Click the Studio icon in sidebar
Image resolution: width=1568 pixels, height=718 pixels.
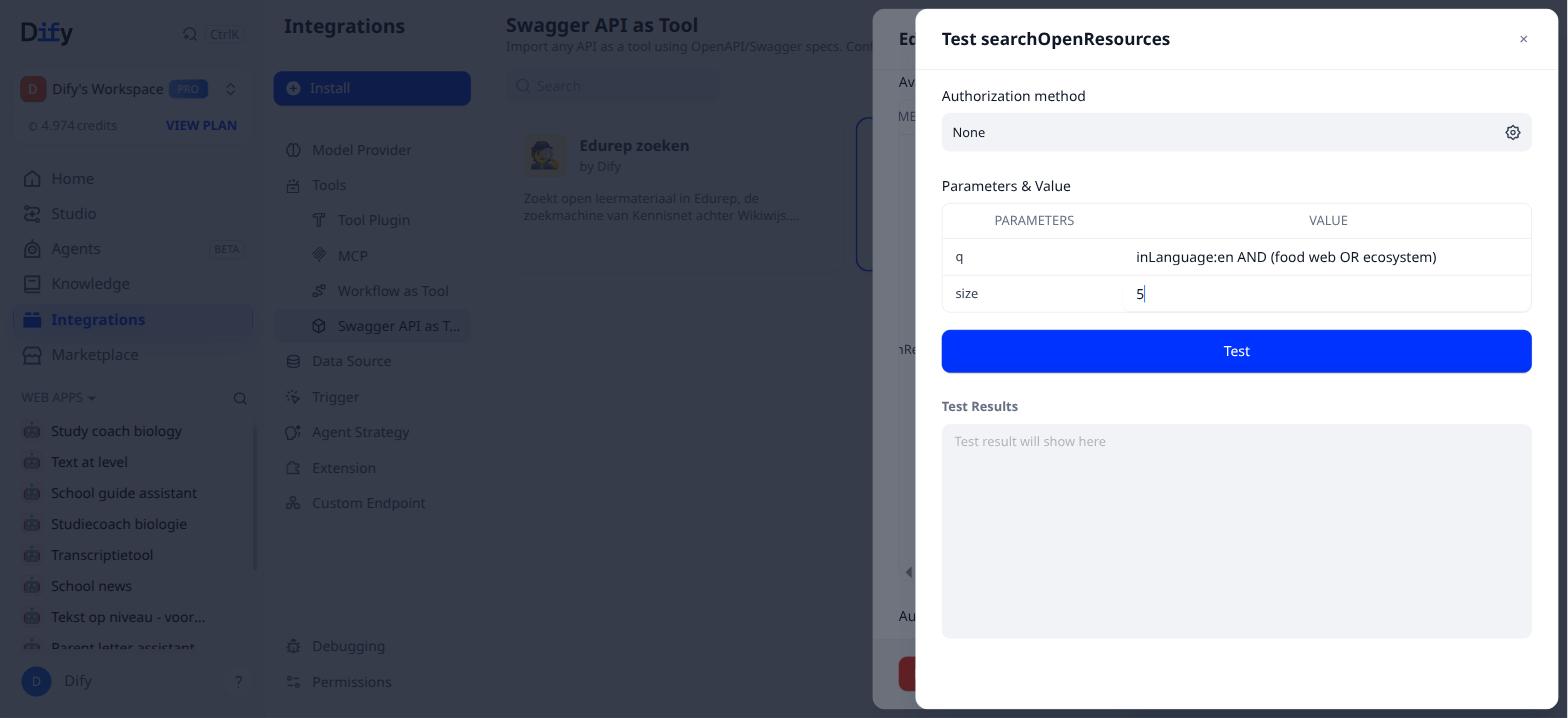pyautogui.click(x=32, y=214)
